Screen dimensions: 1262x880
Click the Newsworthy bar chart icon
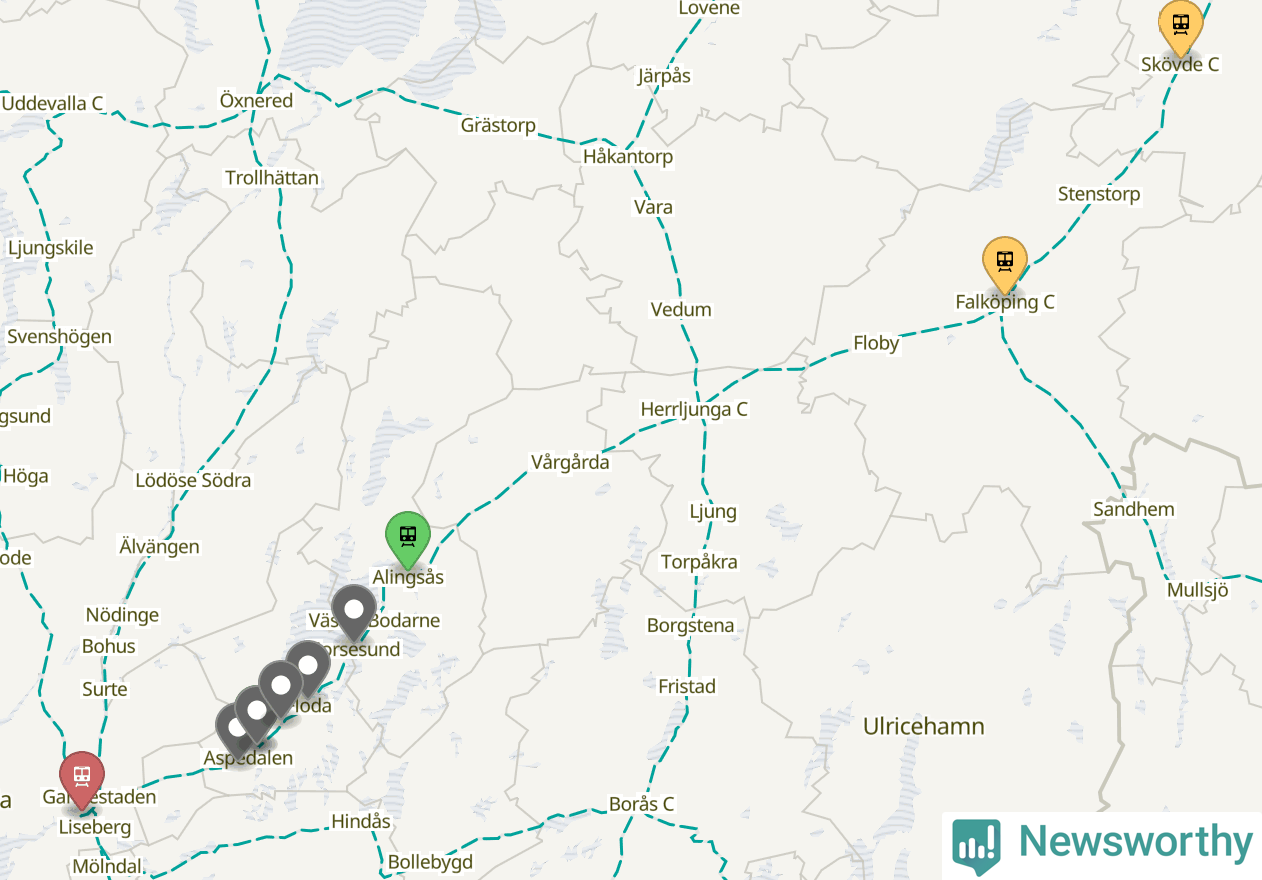click(976, 843)
